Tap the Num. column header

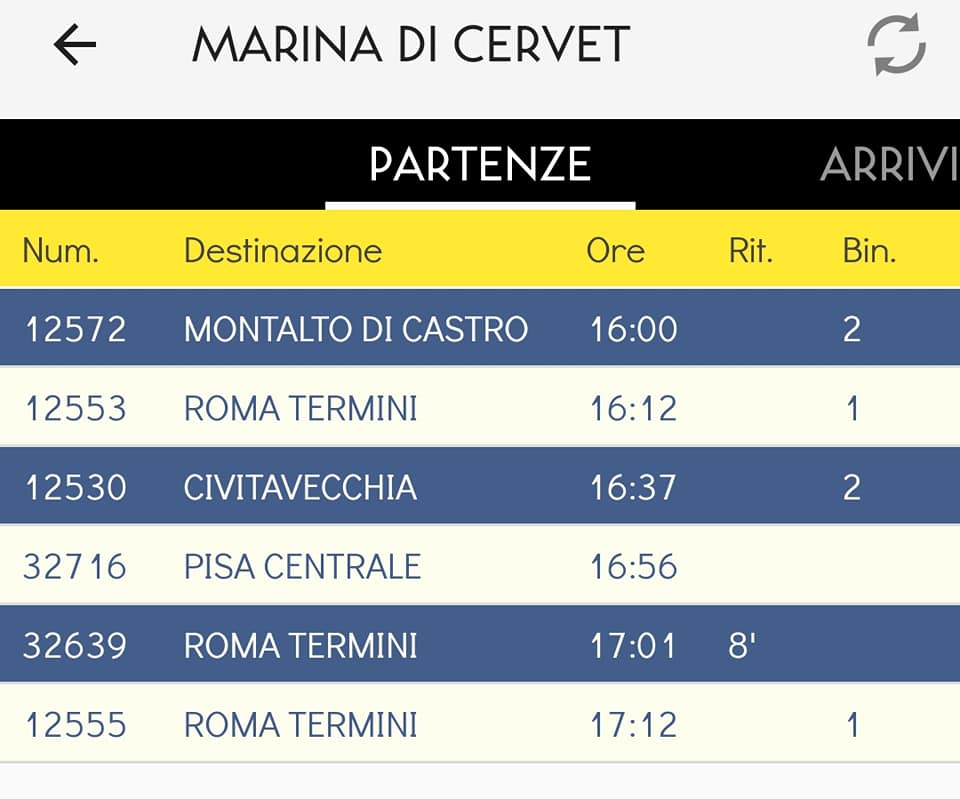tap(61, 250)
